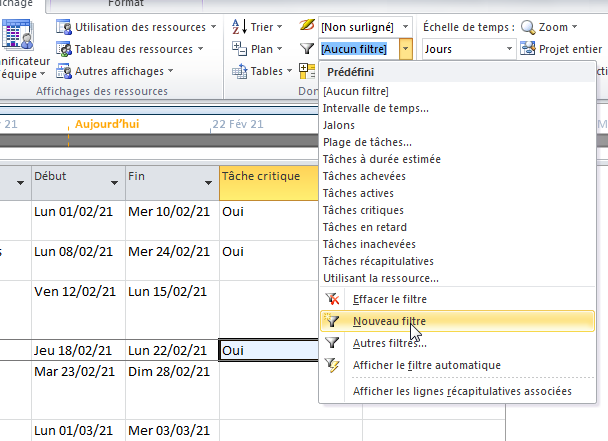The height and width of the screenshot is (441, 608).
Task: Select Tâches critiques filter
Action: pos(363,210)
